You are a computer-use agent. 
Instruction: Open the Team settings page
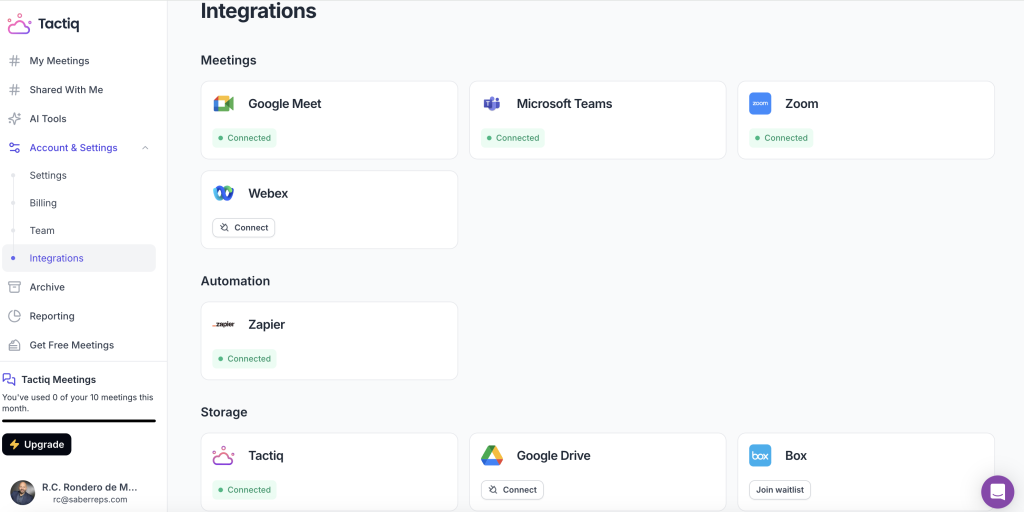coord(42,230)
